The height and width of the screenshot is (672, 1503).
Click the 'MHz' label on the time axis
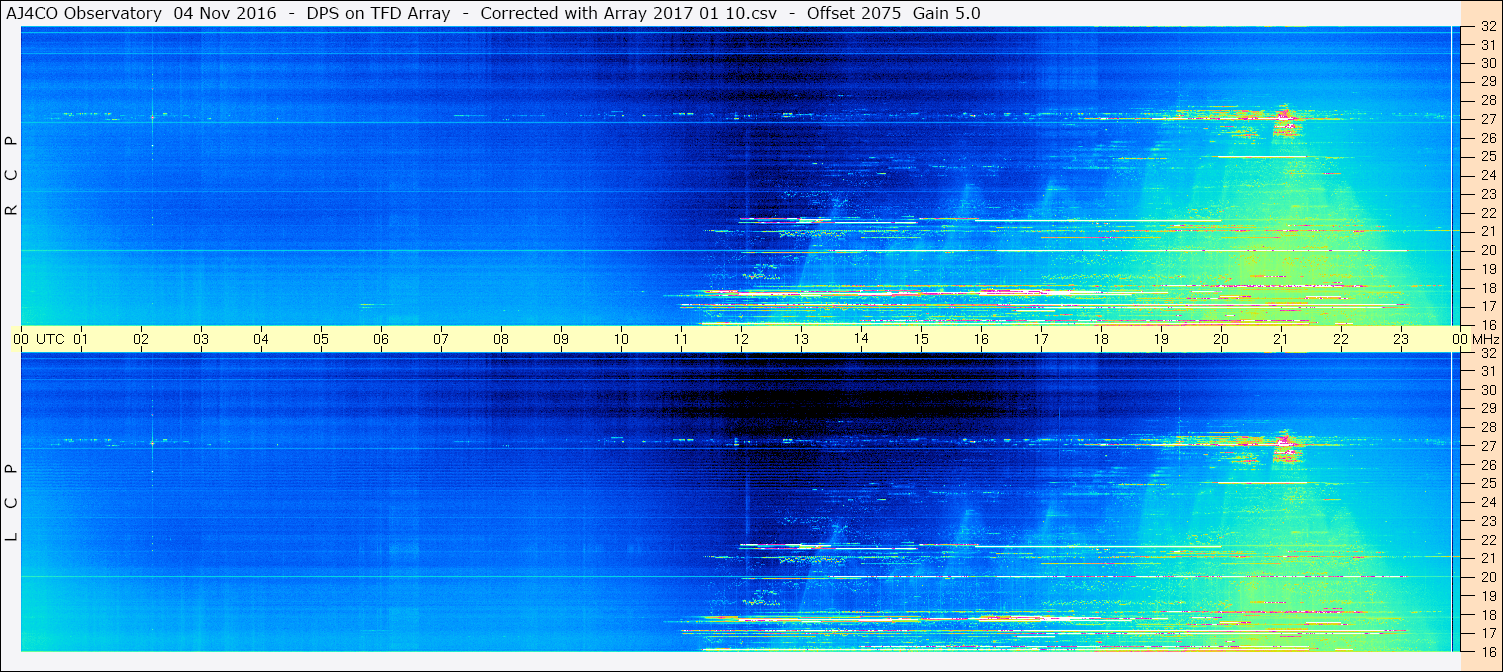(1485, 339)
